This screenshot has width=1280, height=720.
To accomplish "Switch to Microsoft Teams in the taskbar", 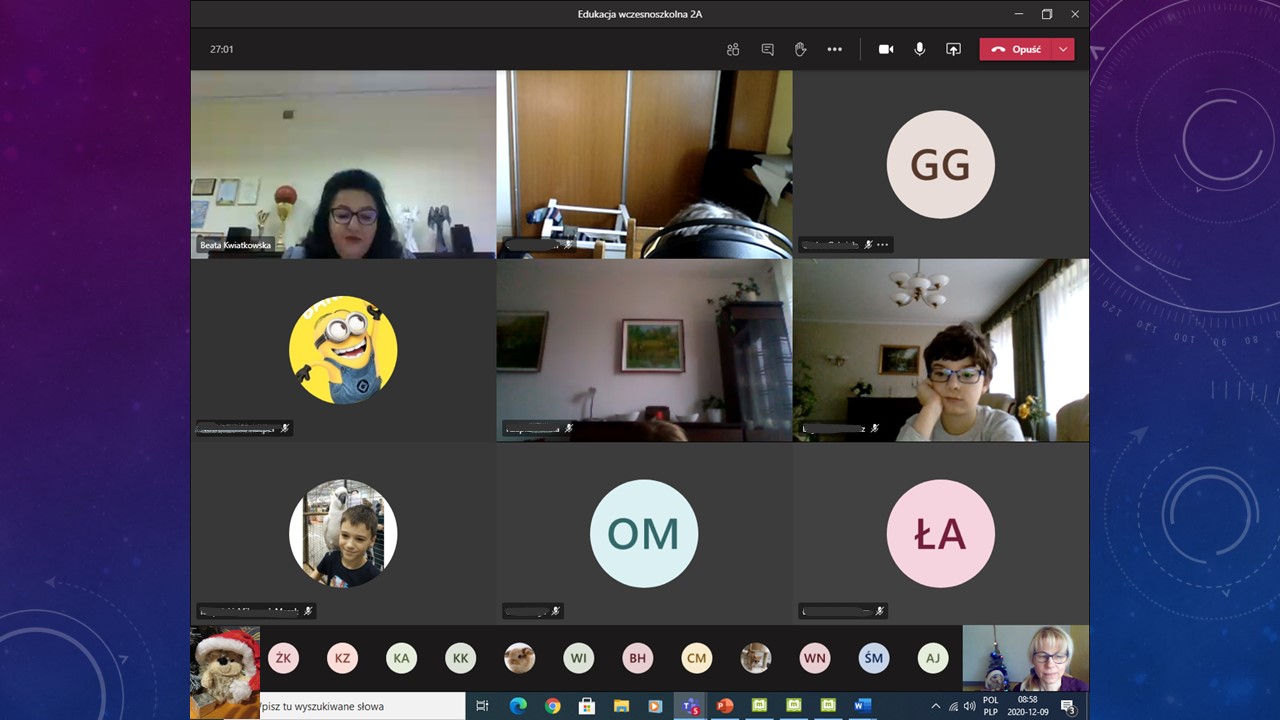I will [x=690, y=706].
